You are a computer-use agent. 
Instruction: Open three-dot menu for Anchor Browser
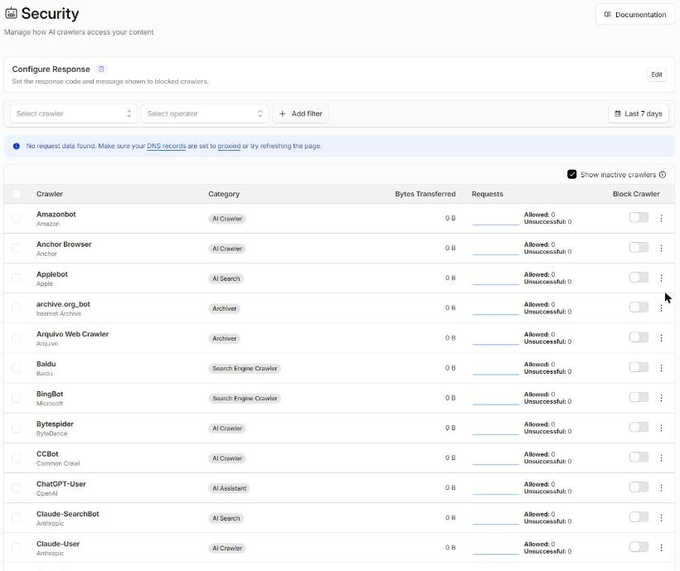[661, 248]
